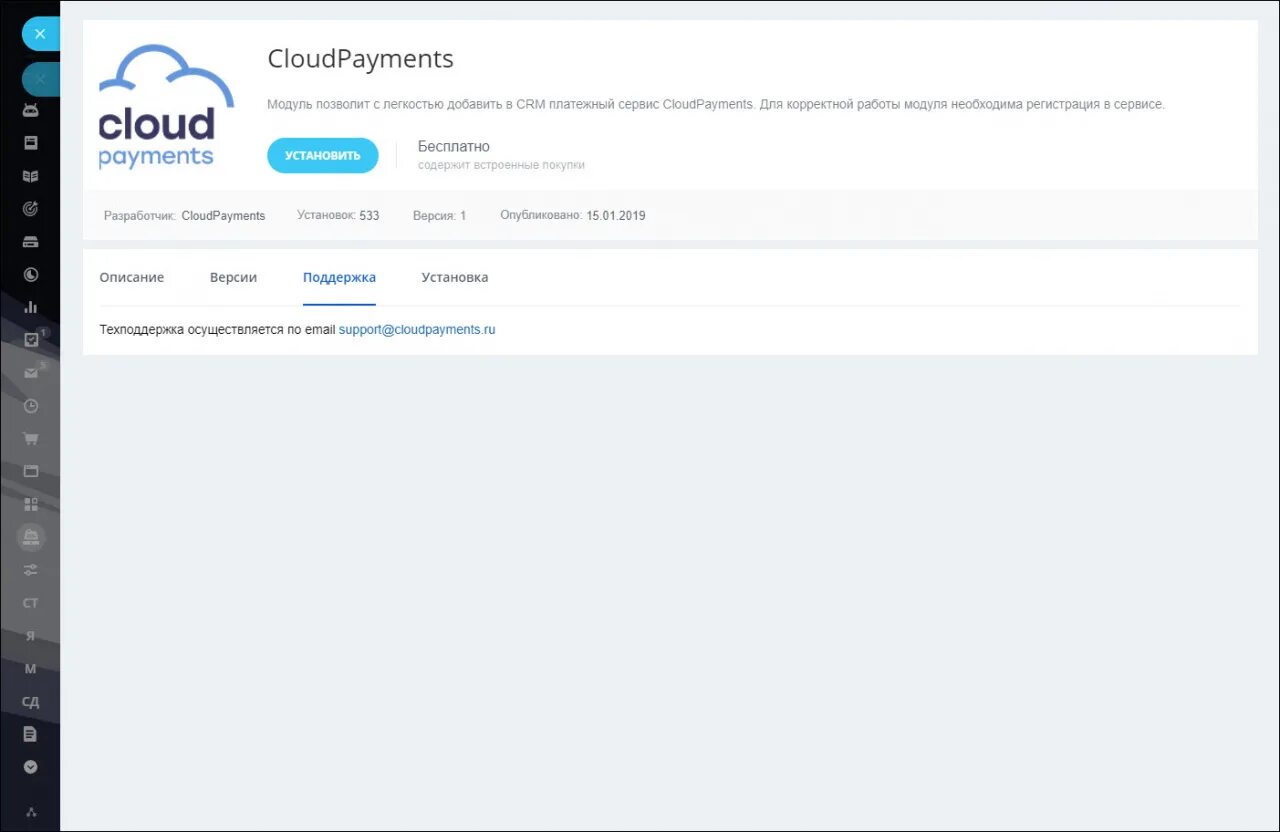The width and height of the screenshot is (1280, 832).
Task: Click the target goal icon in sidebar
Action: pos(31,209)
